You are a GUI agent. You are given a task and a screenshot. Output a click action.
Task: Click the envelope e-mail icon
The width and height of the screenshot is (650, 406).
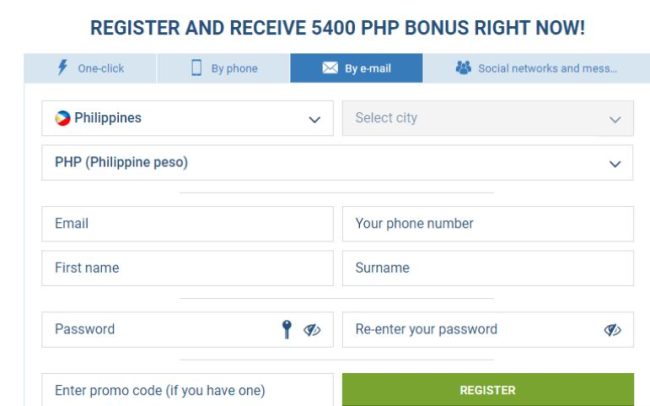330,68
